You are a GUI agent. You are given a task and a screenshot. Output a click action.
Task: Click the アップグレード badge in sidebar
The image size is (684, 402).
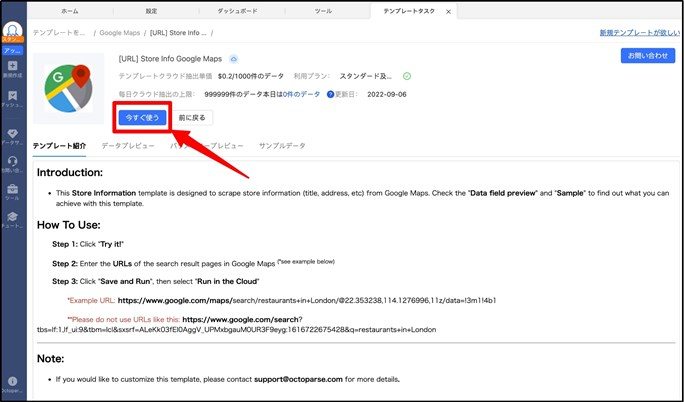click(x=13, y=51)
